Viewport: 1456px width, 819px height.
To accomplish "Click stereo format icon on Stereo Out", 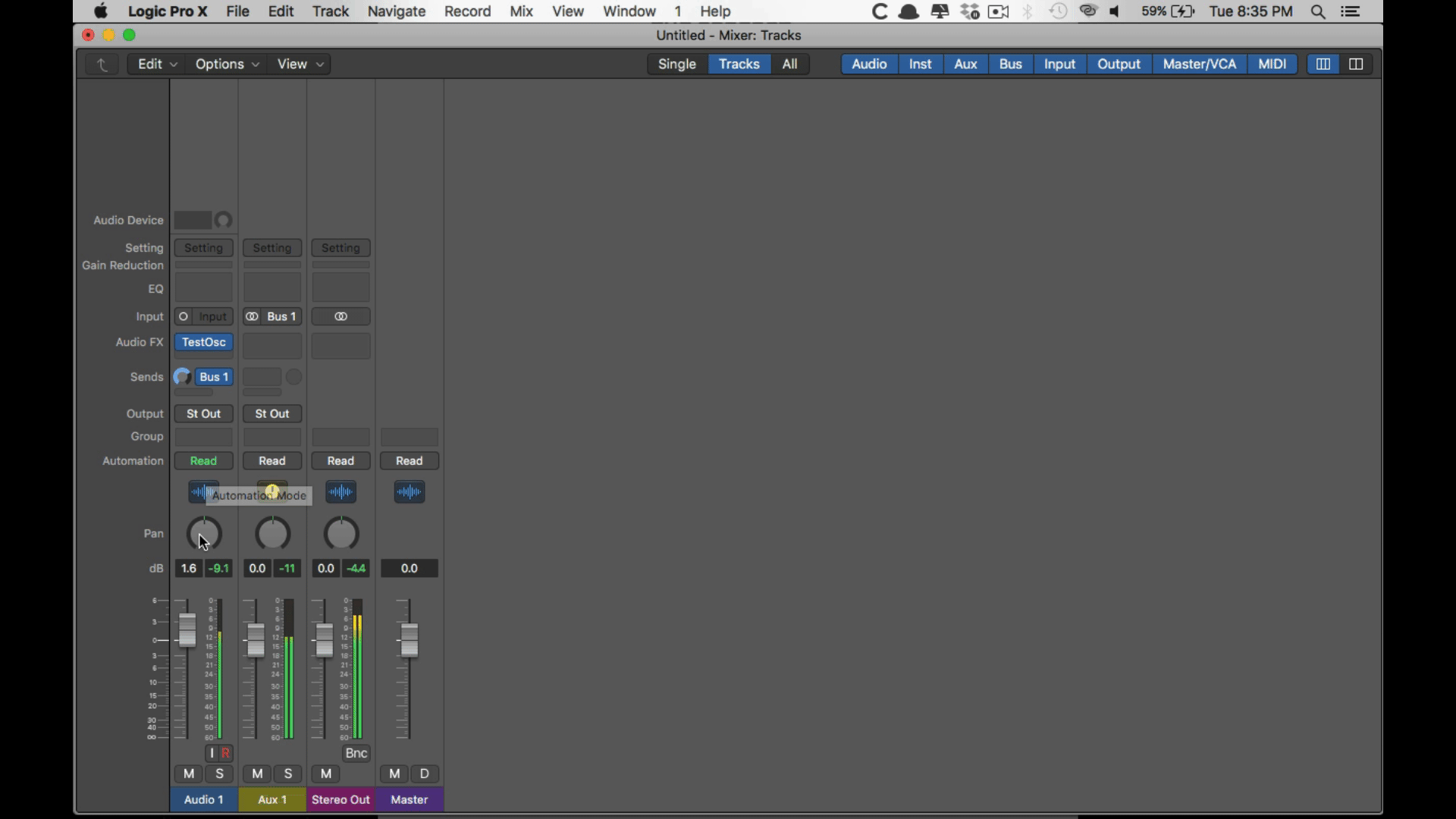I will pos(341,316).
